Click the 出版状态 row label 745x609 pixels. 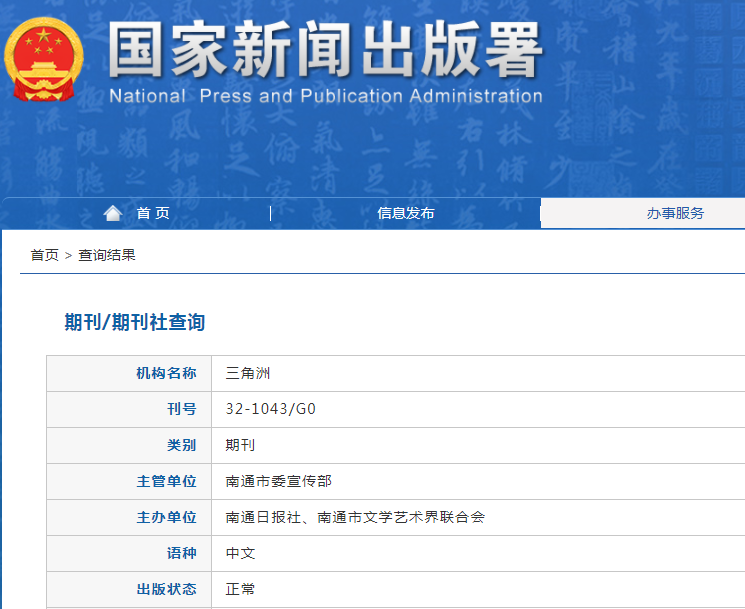pyautogui.click(x=166, y=589)
